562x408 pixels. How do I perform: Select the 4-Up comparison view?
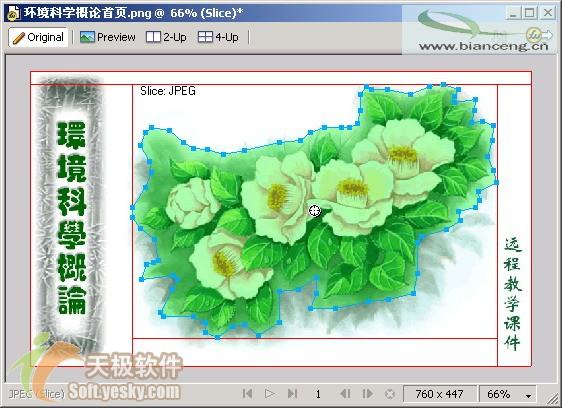(218, 37)
